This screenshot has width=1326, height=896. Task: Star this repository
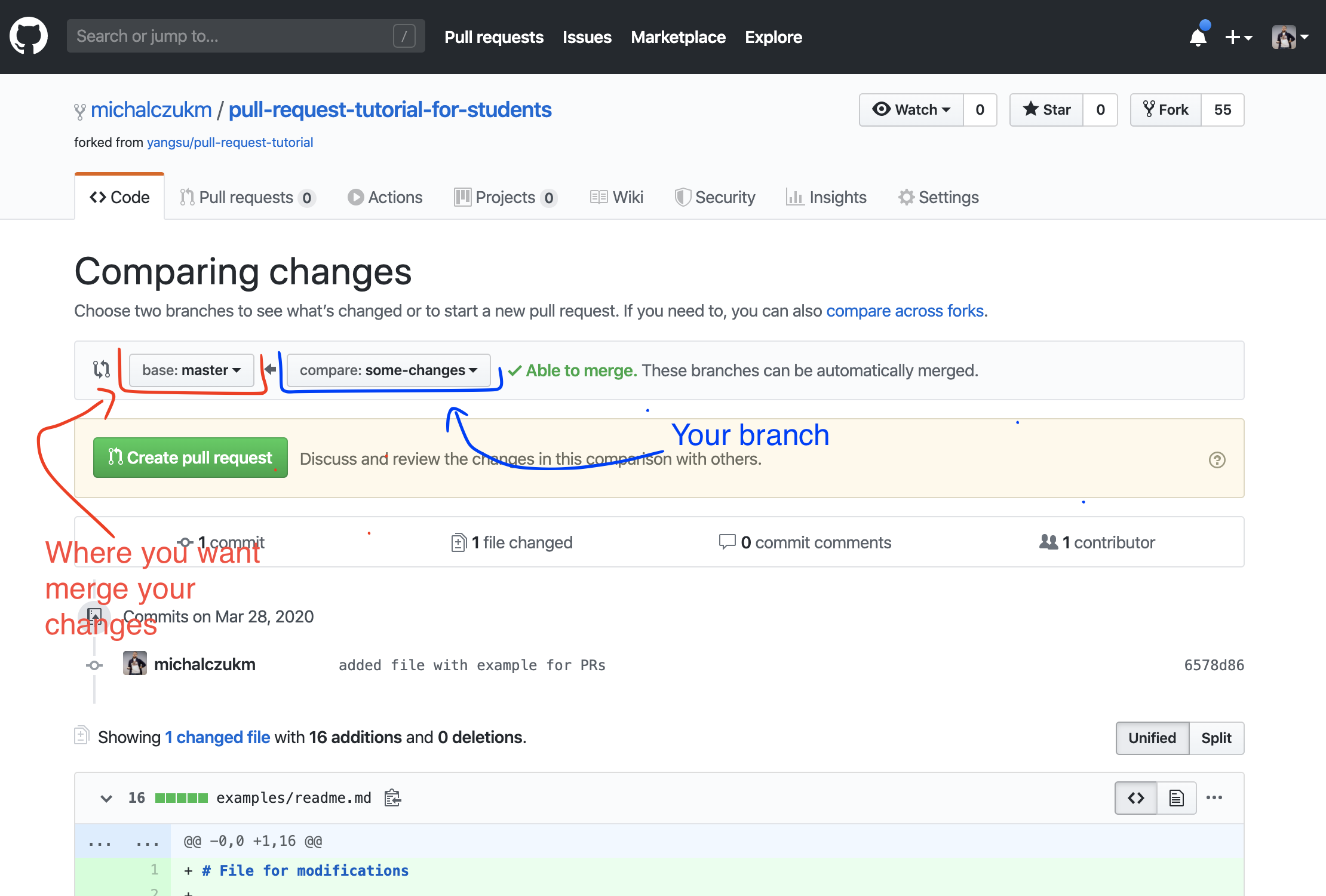pos(1046,110)
